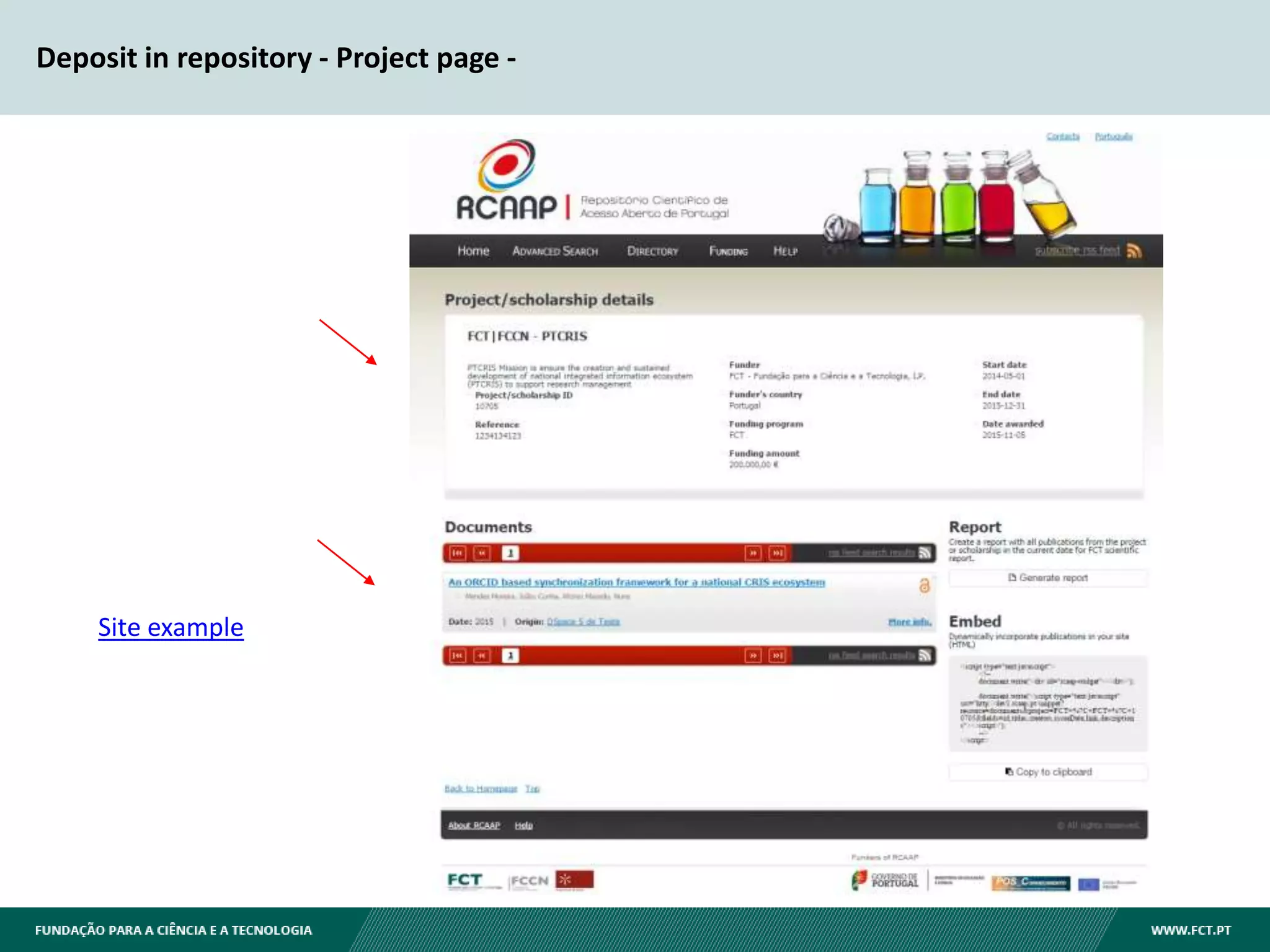Click WWW.FCT.PT in the slide footer
This screenshot has width=1270, height=952.
click(1191, 930)
